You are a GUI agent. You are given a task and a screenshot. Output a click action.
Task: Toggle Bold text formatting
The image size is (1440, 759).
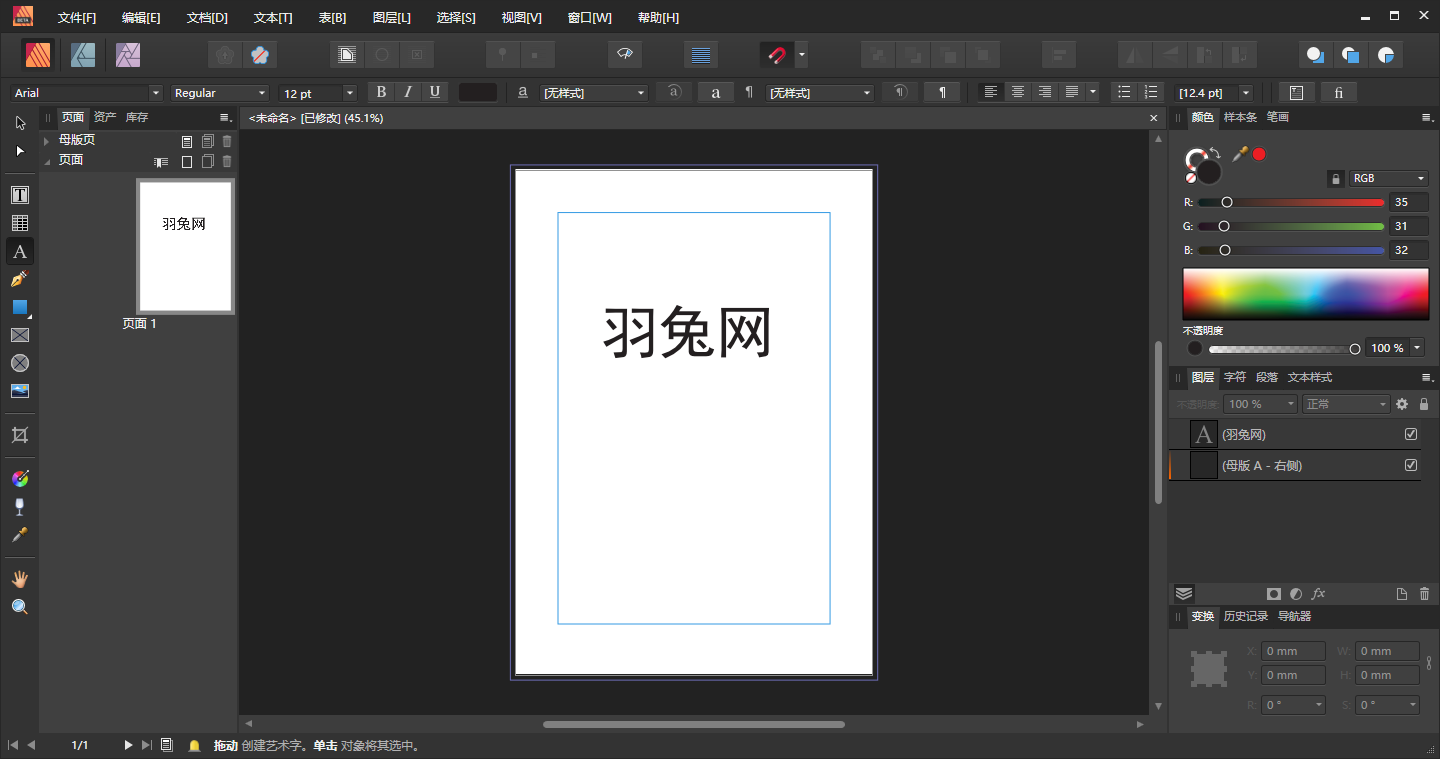coord(381,92)
